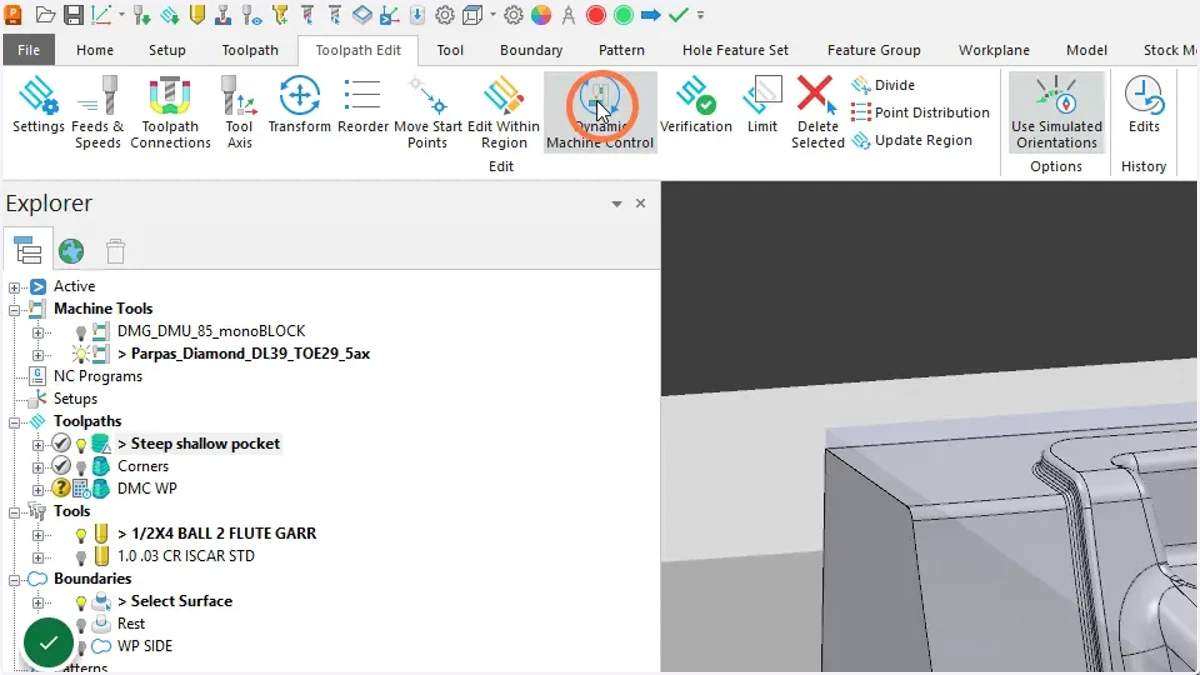
Task: Toggle light bulb for Corners toolpath
Action: click(81, 467)
